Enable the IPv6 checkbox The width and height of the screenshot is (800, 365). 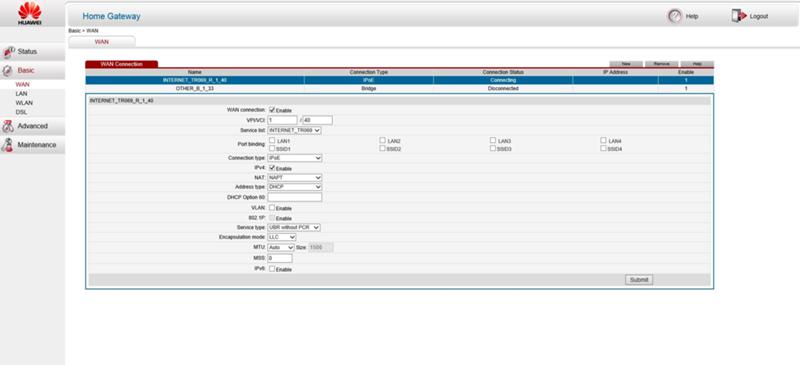coord(272,269)
